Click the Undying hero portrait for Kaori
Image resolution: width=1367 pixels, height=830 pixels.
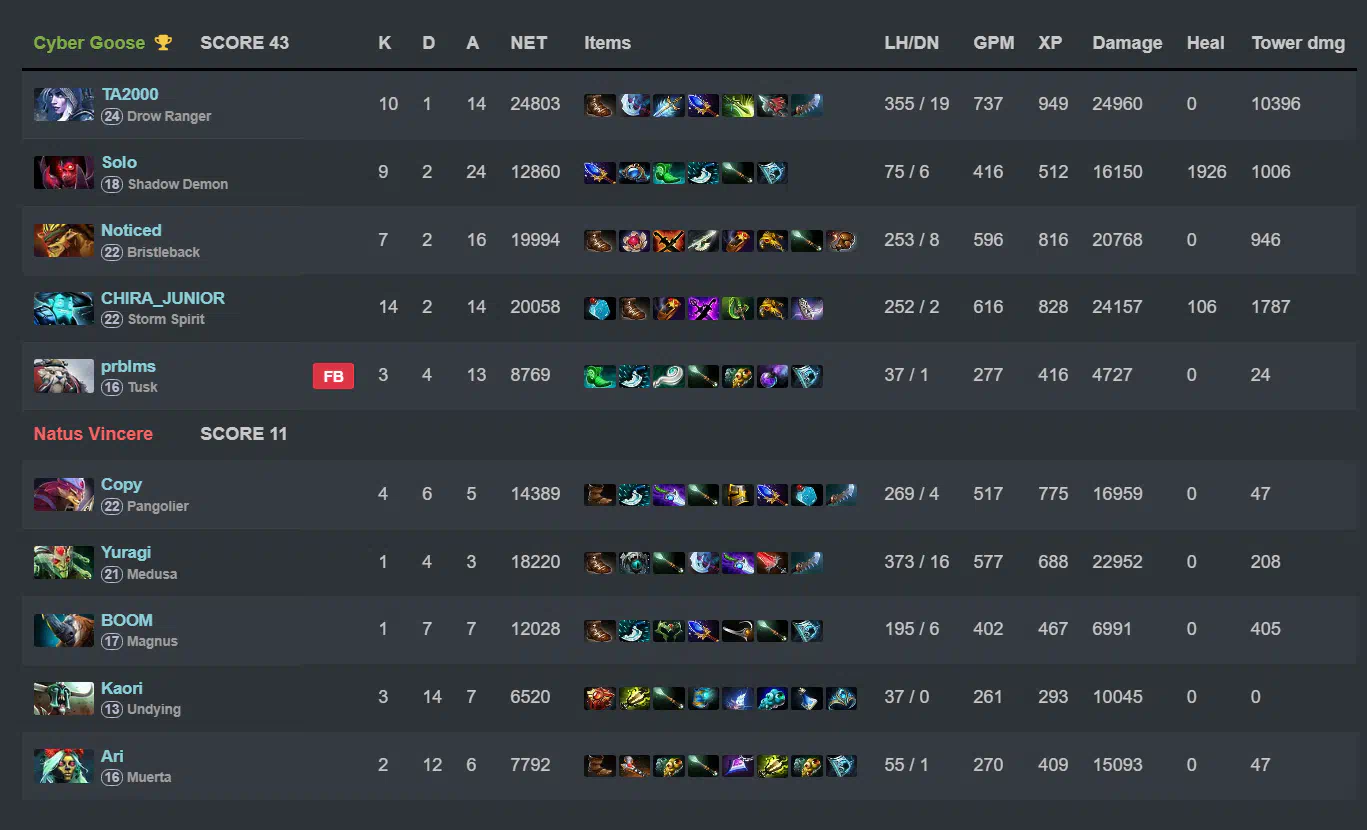[x=64, y=698]
